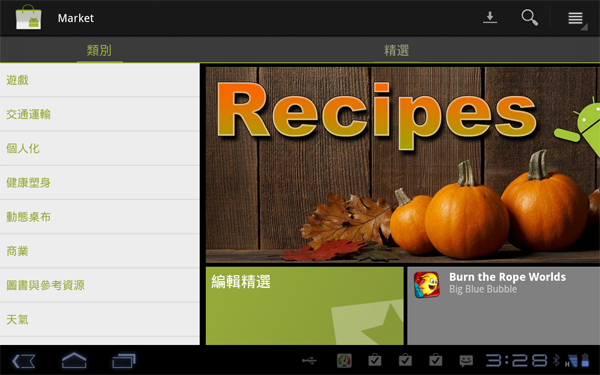Open the Recent apps button
This screenshot has height=375, width=600.
(124, 361)
